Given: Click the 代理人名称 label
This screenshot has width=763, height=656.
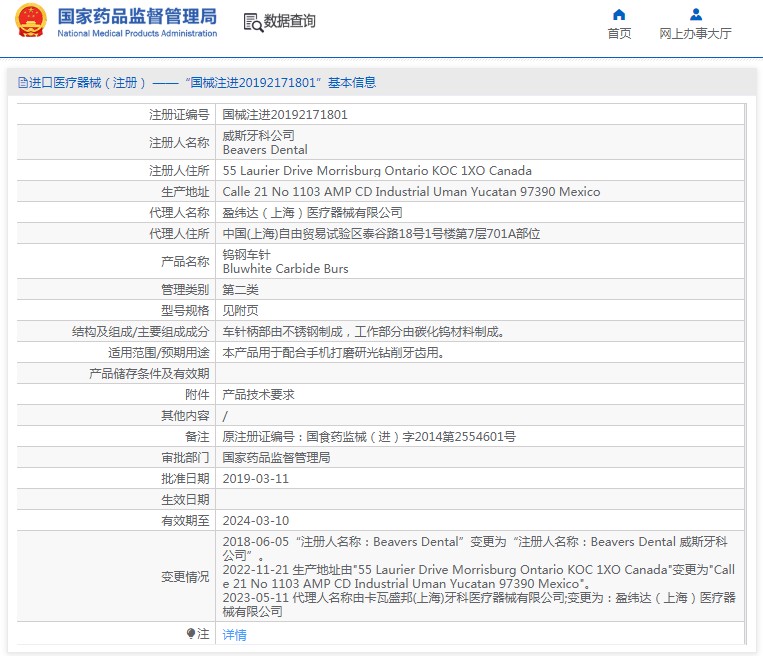Looking at the screenshot, I should [x=179, y=213].
